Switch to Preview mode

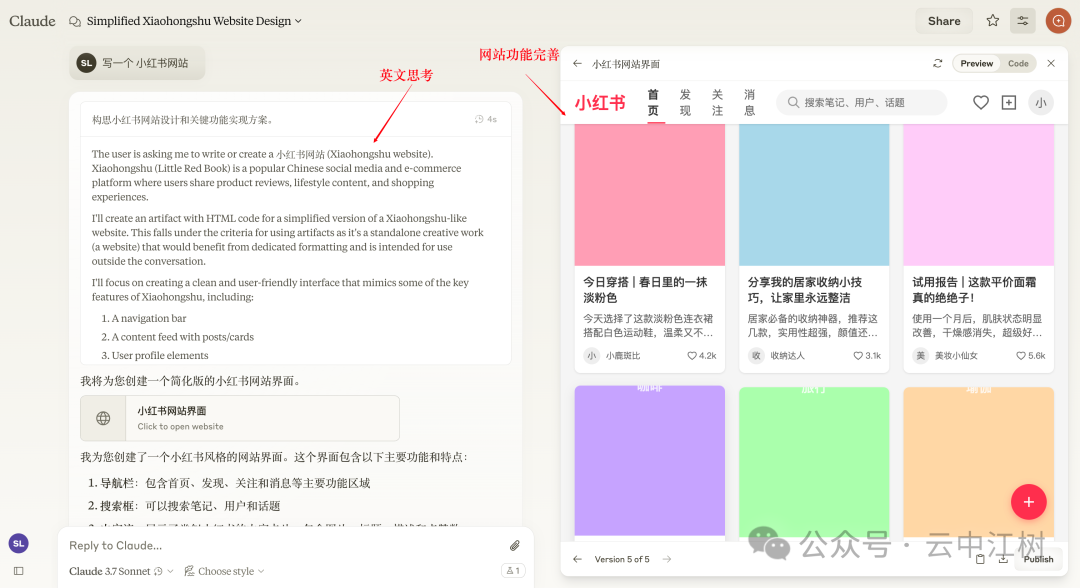tap(977, 63)
